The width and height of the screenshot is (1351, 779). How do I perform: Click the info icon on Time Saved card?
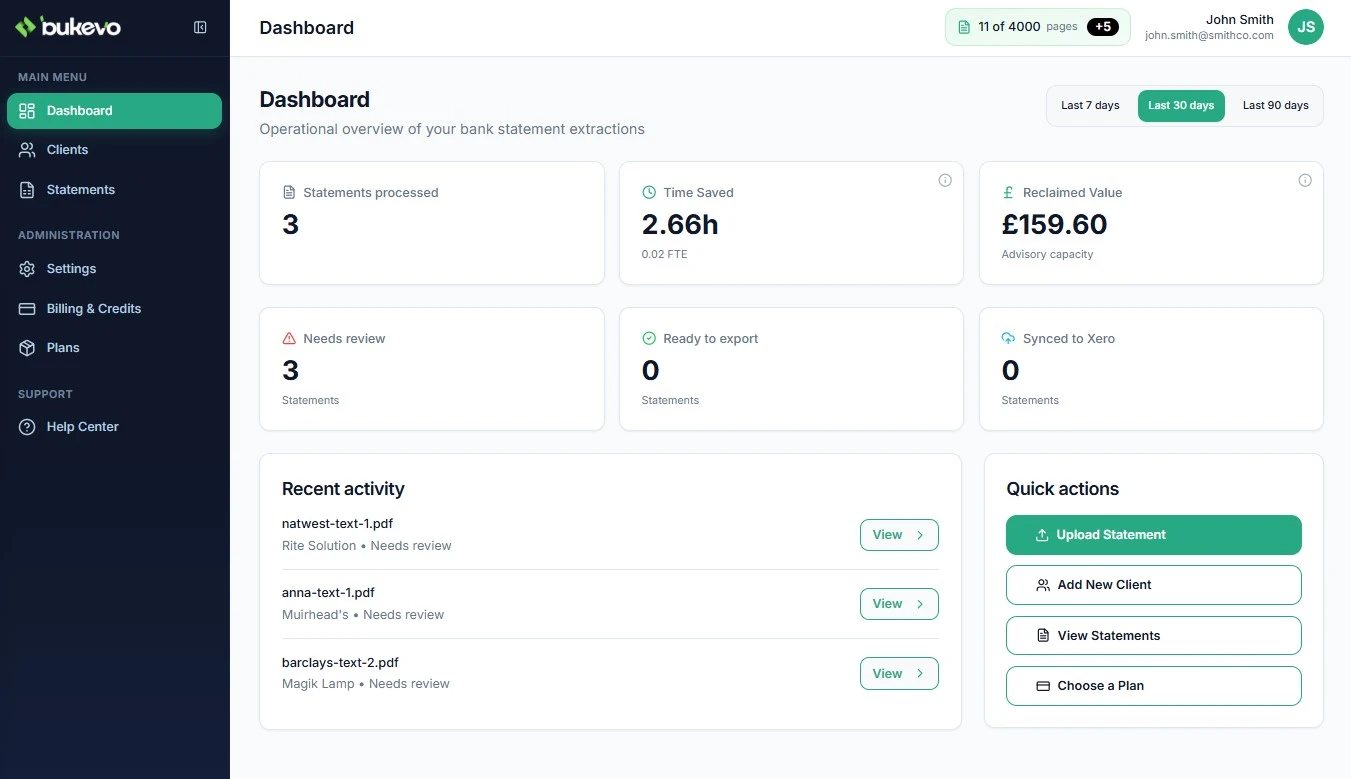click(x=944, y=181)
